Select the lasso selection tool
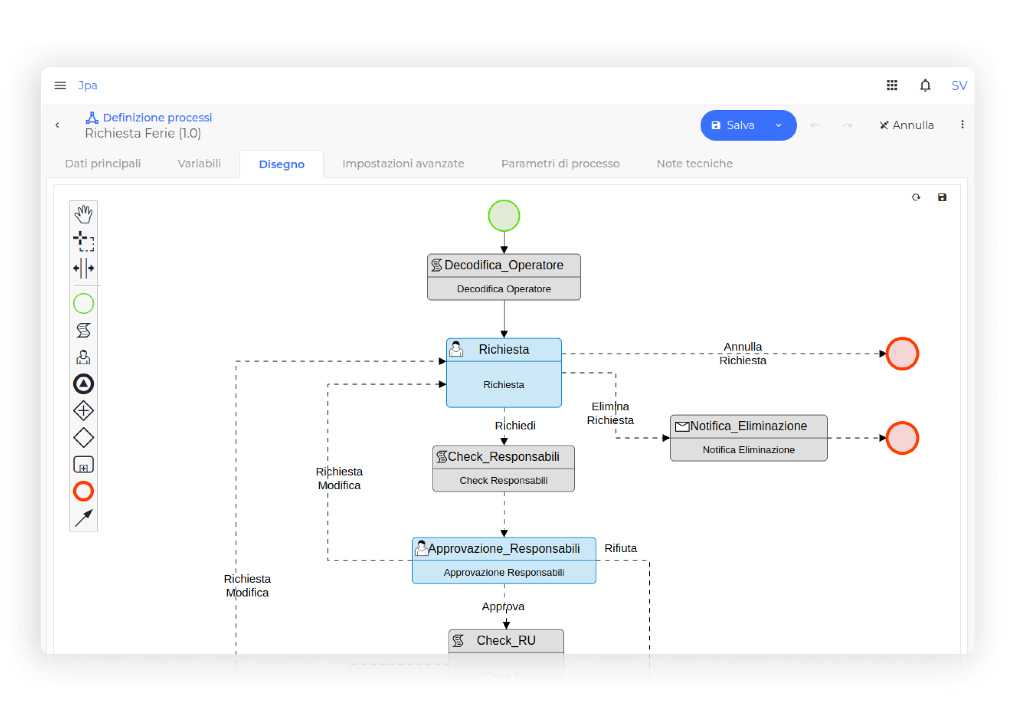The width and height of the screenshot is (1024, 720). 84,241
